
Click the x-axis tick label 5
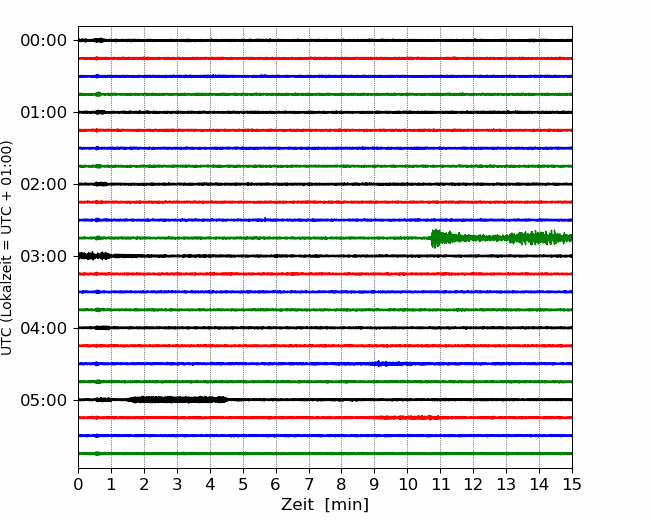coord(243,484)
